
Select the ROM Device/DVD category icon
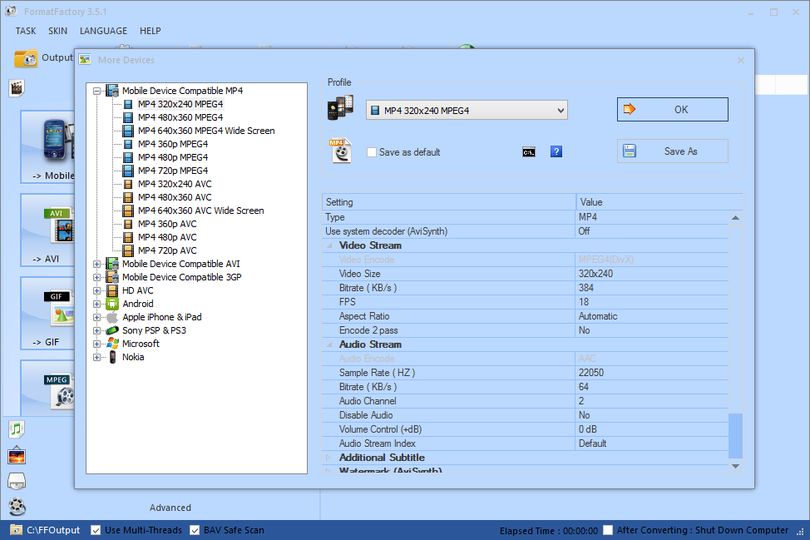coord(17,481)
